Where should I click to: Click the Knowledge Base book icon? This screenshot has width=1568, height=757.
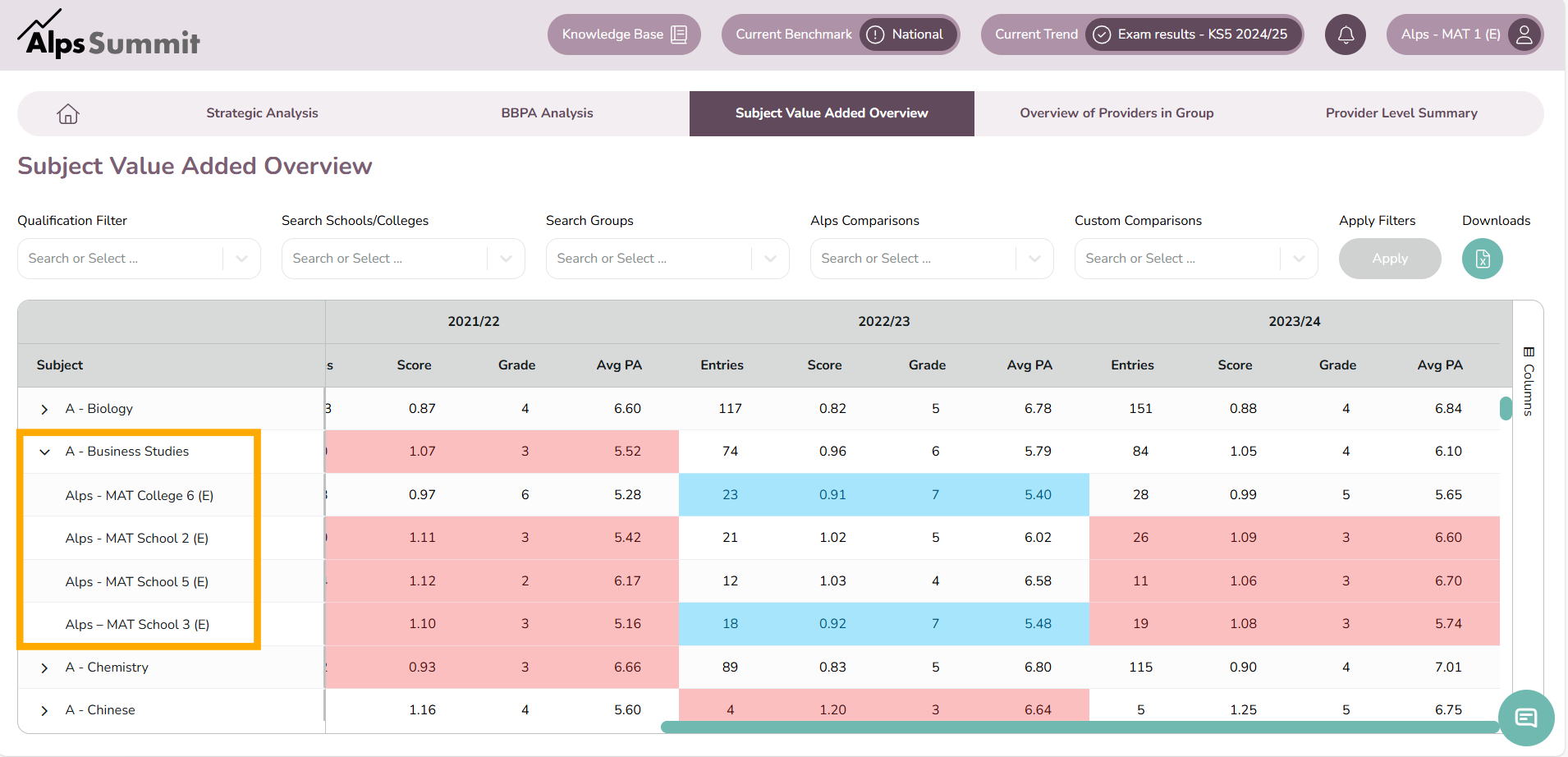[x=679, y=34]
